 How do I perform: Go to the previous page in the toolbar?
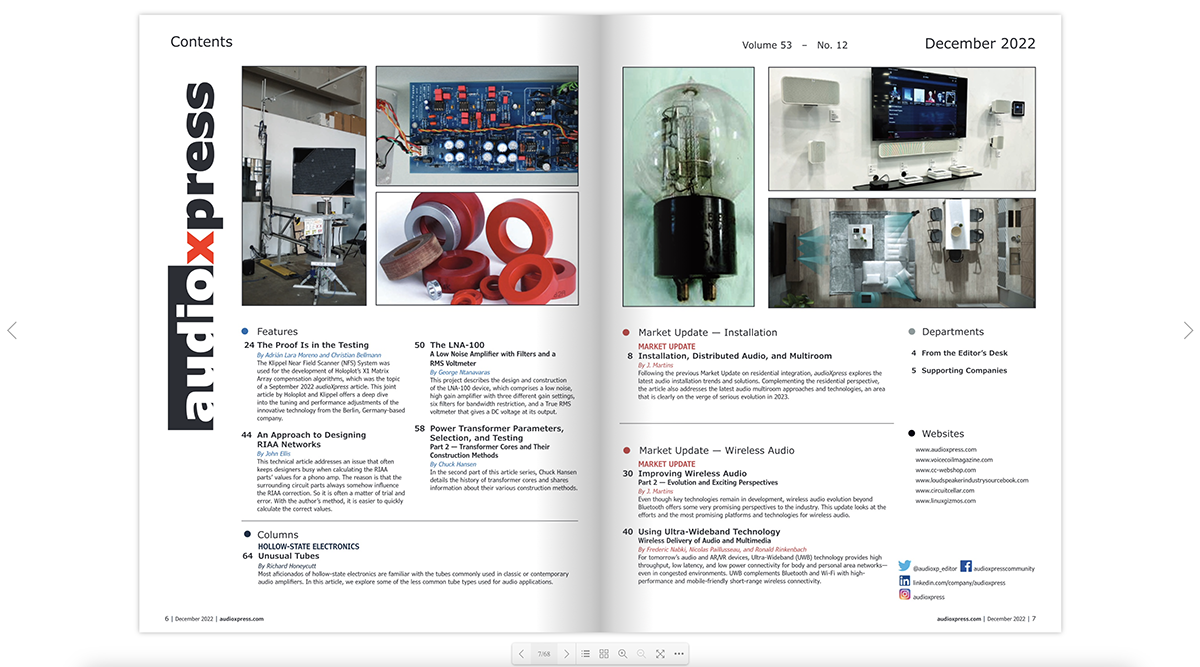[x=521, y=654]
